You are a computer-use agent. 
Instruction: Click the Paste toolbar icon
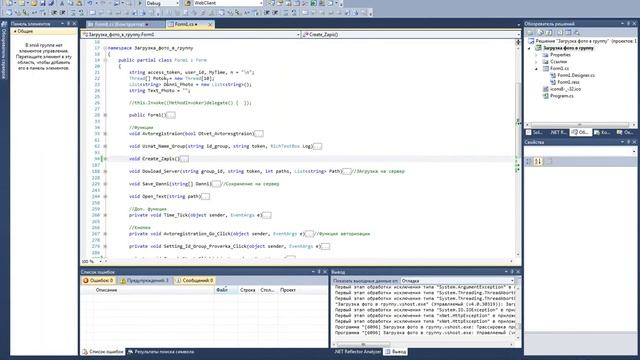coord(79,3)
